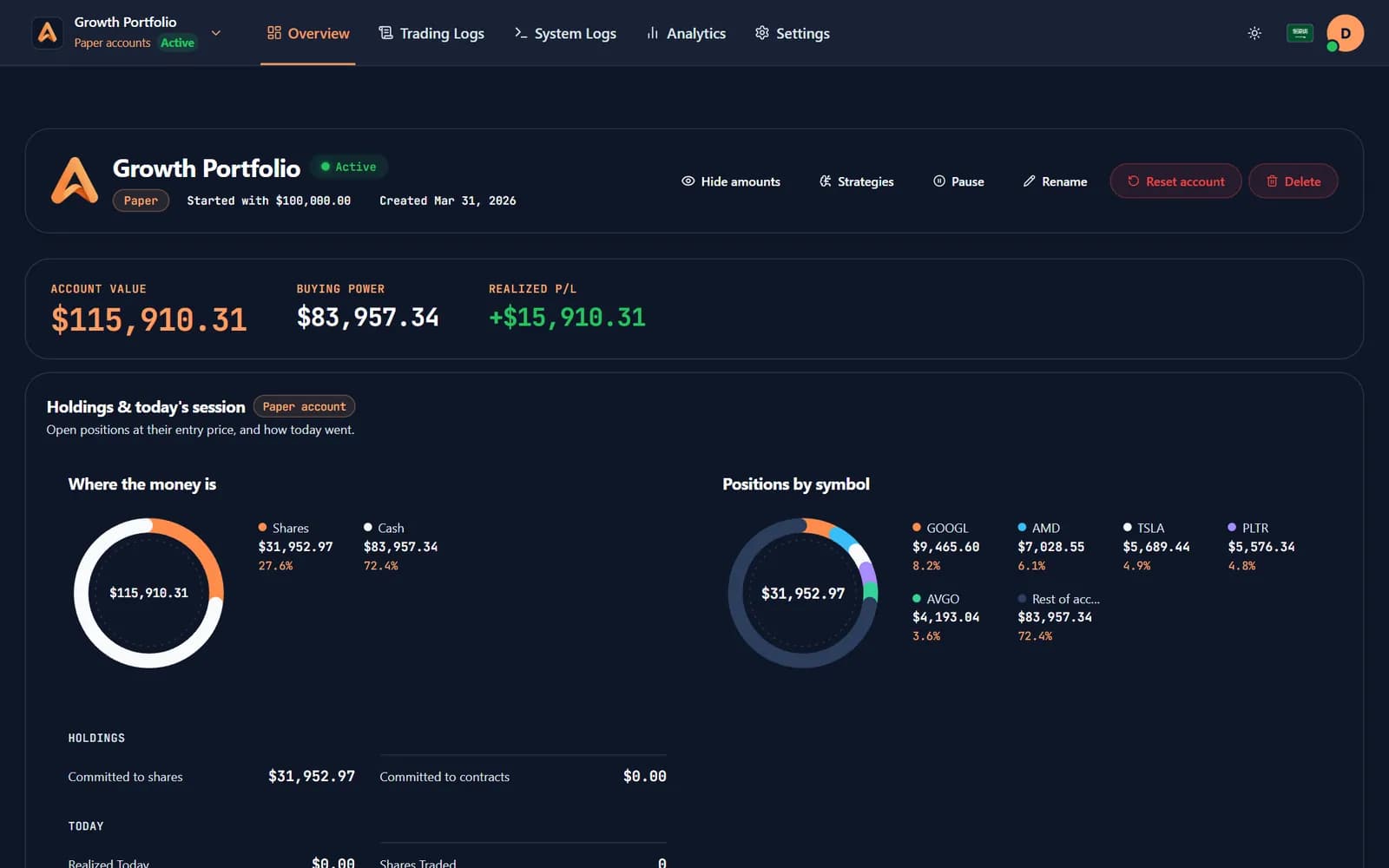Screen dimensions: 1389x868
Task: Rename the portfolio using pencil button
Action: (x=1055, y=181)
